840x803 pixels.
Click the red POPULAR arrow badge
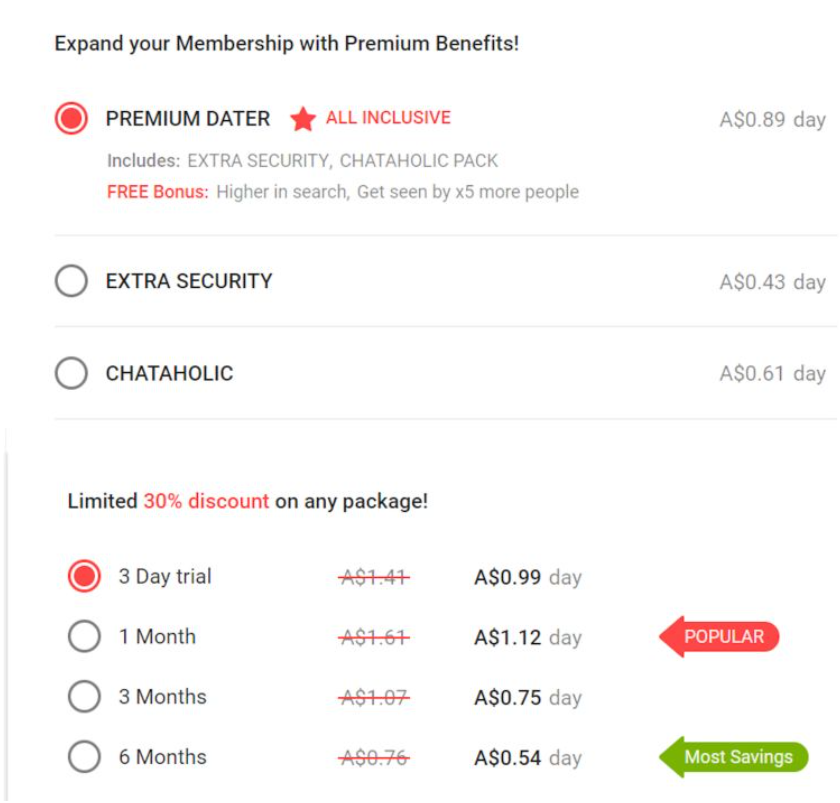click(x=720, y=637)
